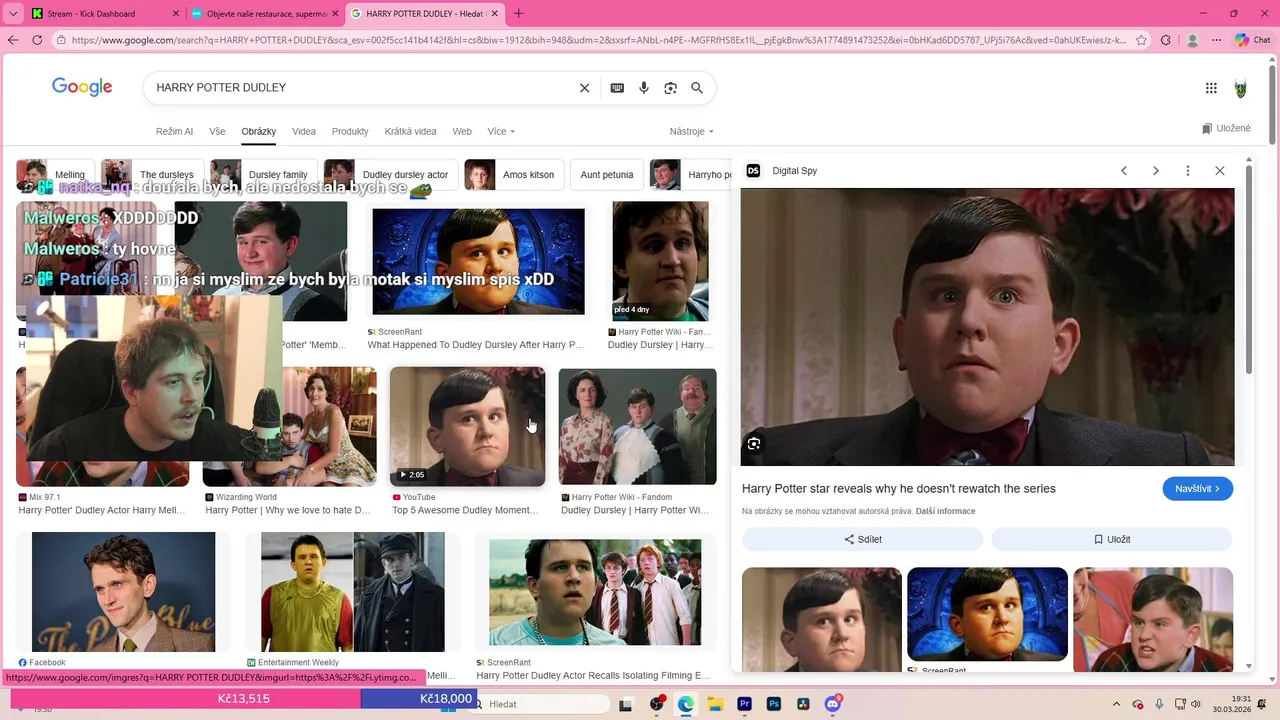Select the Dudley dursley actor chip
The image size is (1280, 720).
coord(391,175)
